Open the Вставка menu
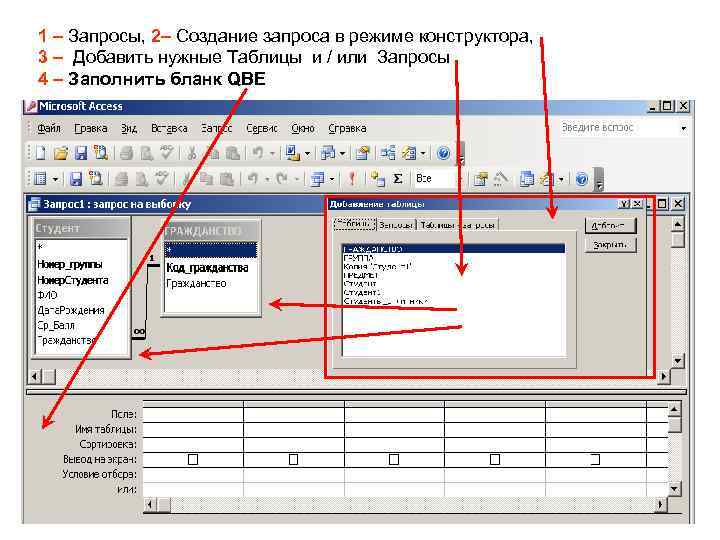Viewport: 720px width, 540px height. (x=169, y=128)
